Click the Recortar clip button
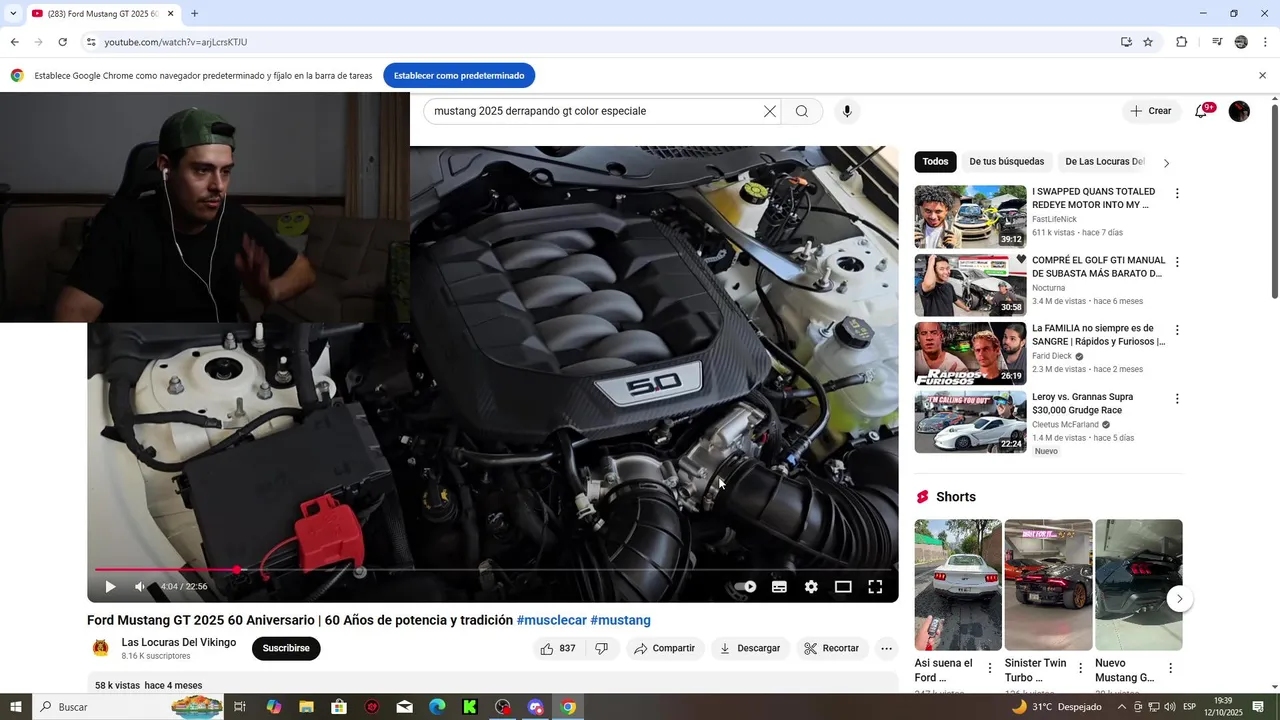Image resolution: width=1280 pixels, height=720 pixels. (x=832, y=648)
